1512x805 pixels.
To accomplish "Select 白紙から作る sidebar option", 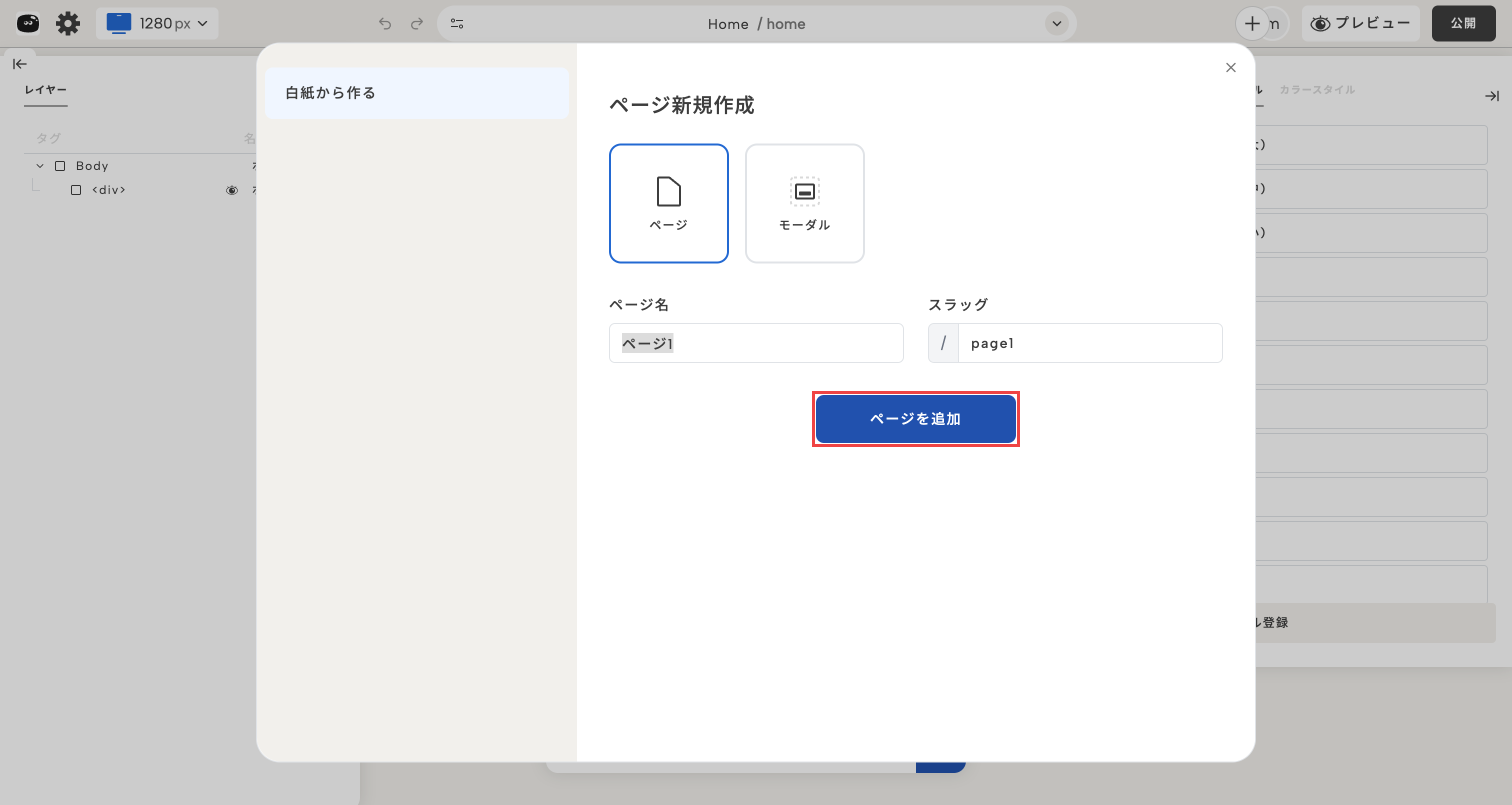I will pyautogui.click(x=416, y=93).
